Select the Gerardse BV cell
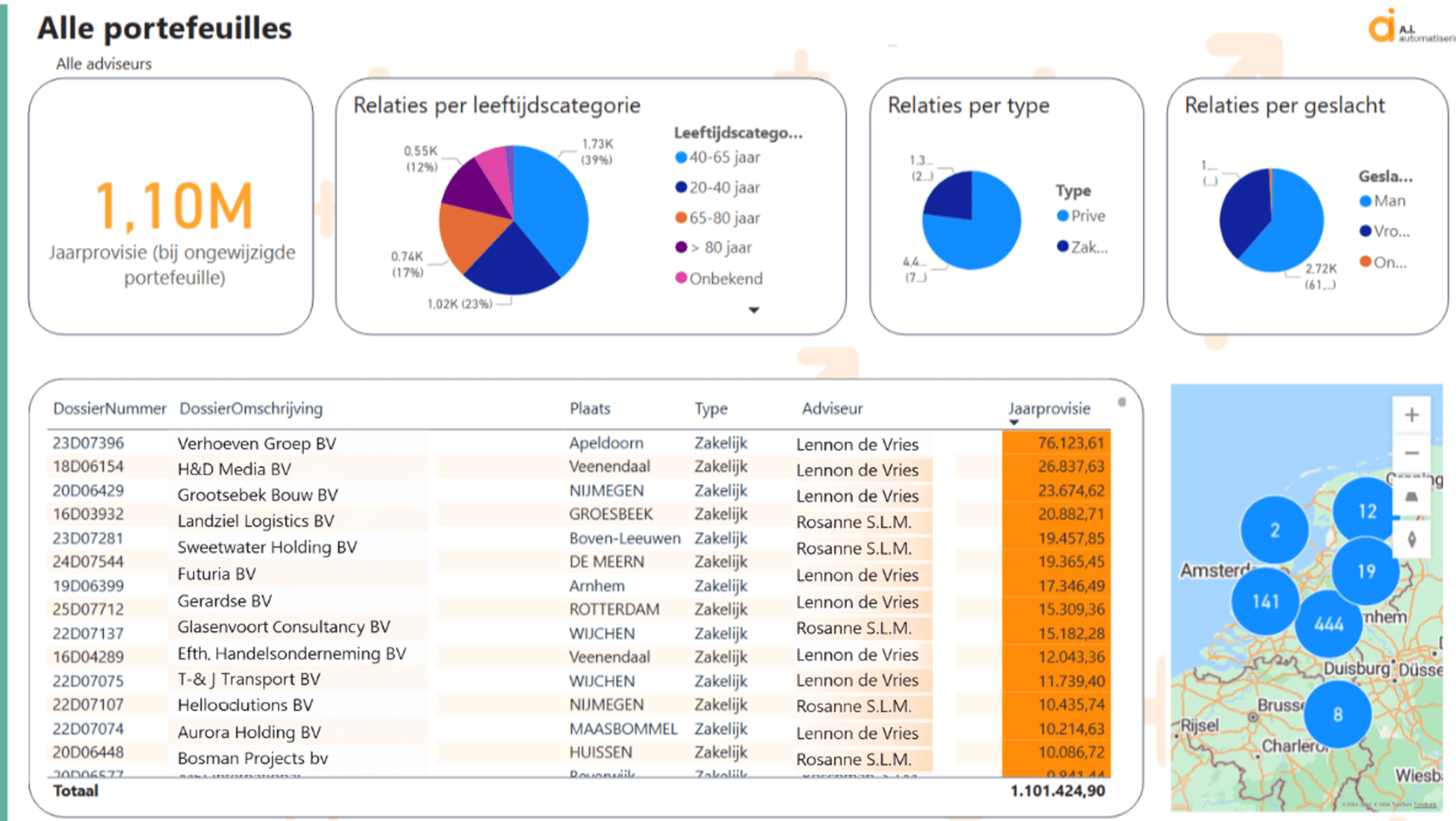 (225, 600)
